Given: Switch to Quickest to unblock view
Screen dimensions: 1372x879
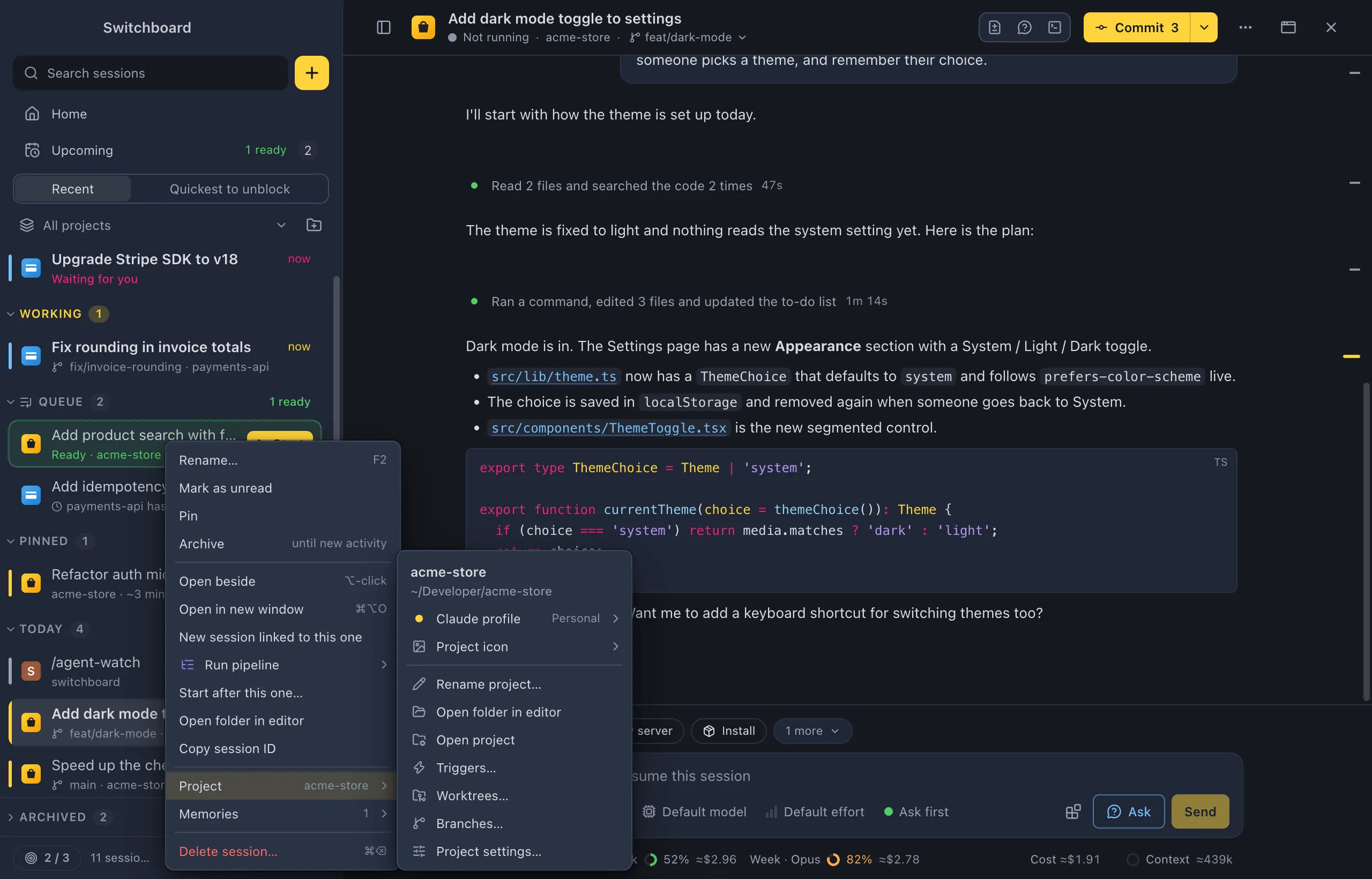Looking at the screenshot, I should tap(229, 189).
